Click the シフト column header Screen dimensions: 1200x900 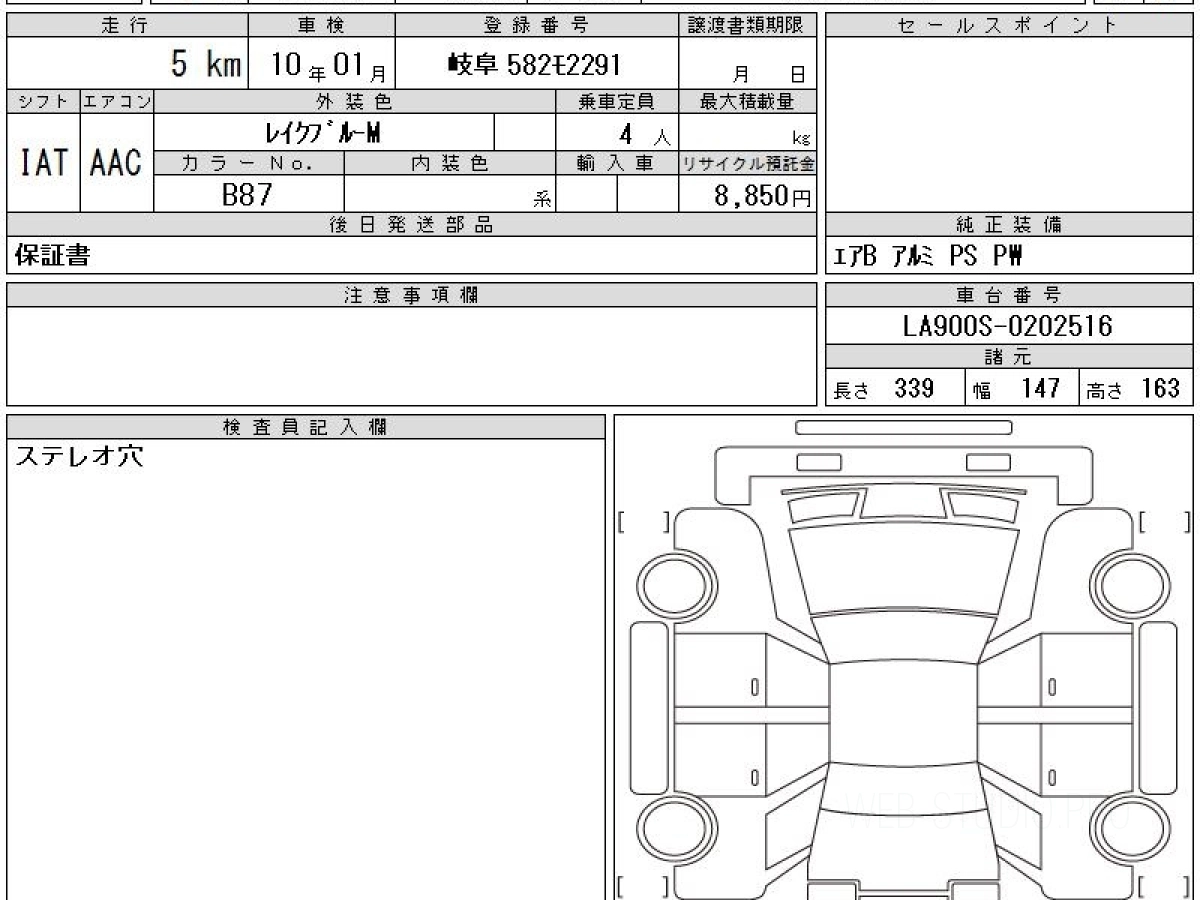point(43,101)
